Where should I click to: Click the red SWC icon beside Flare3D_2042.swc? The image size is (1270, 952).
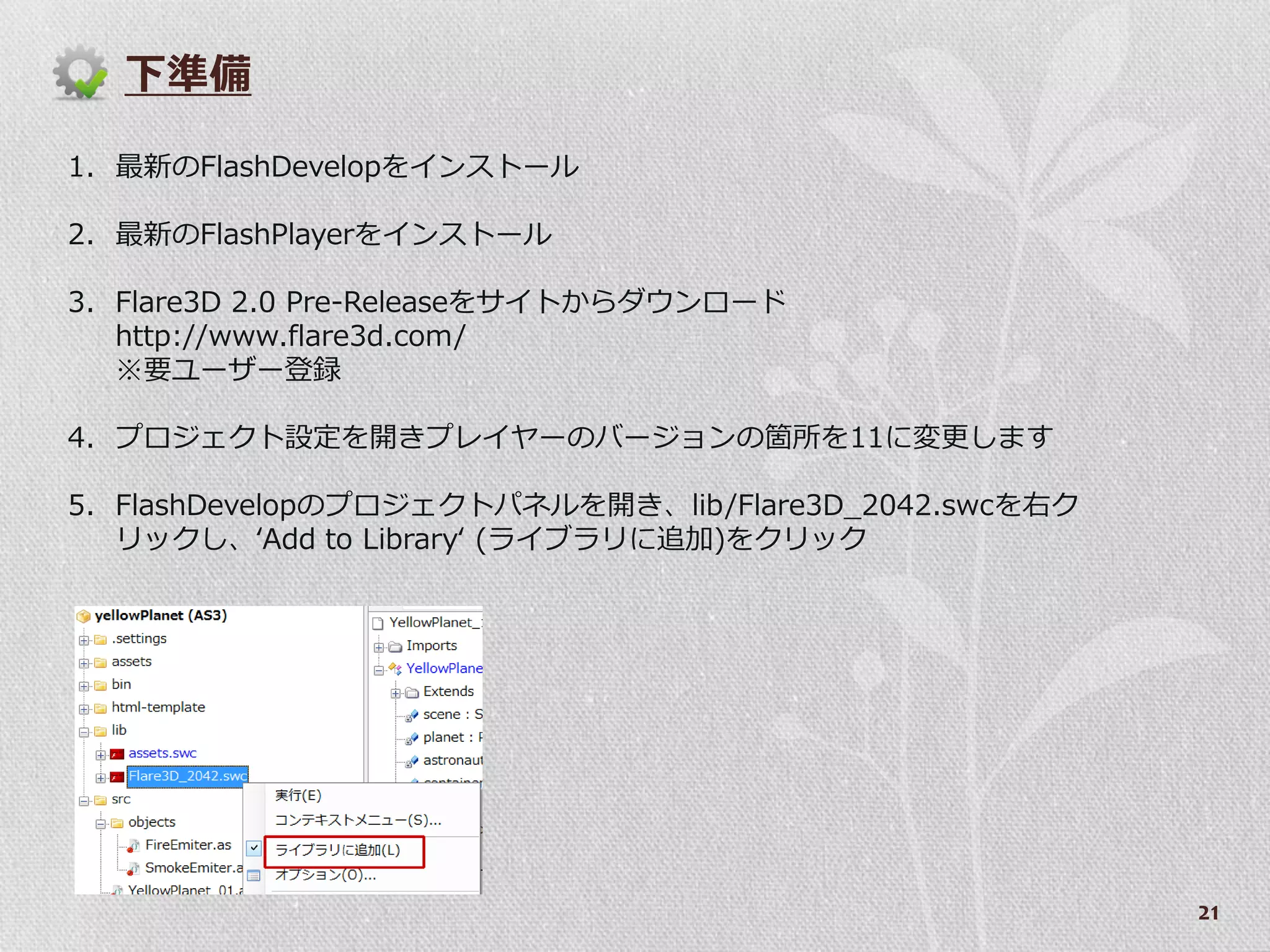tap(117, 777)
